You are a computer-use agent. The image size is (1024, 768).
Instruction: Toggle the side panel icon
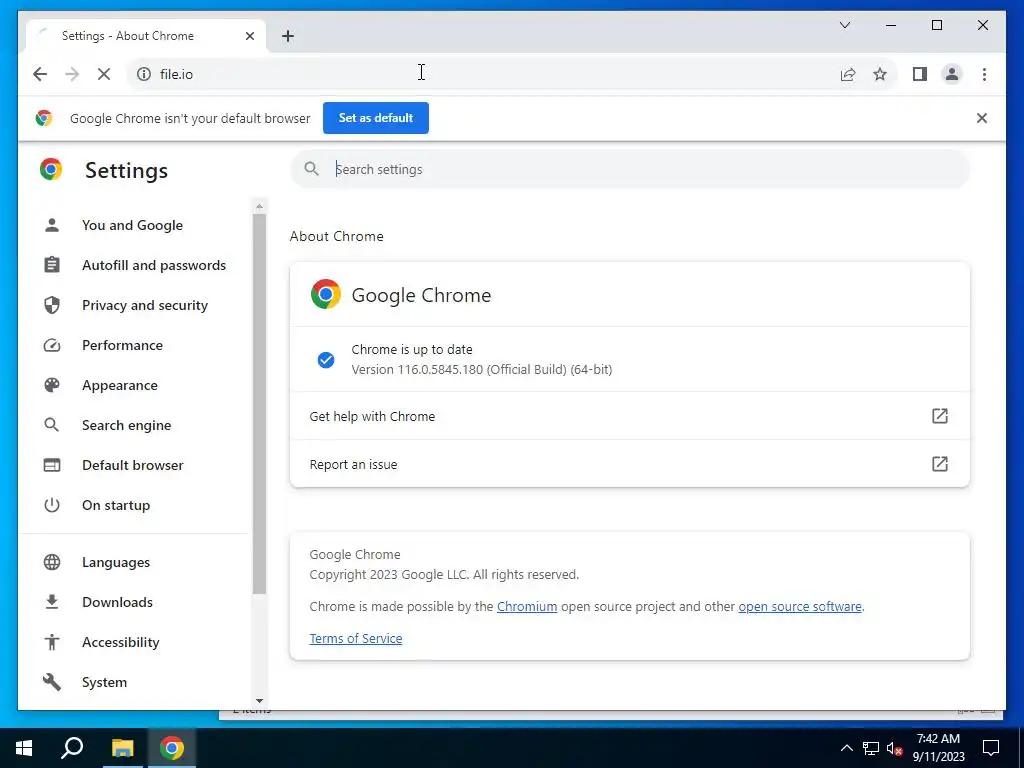920,74
